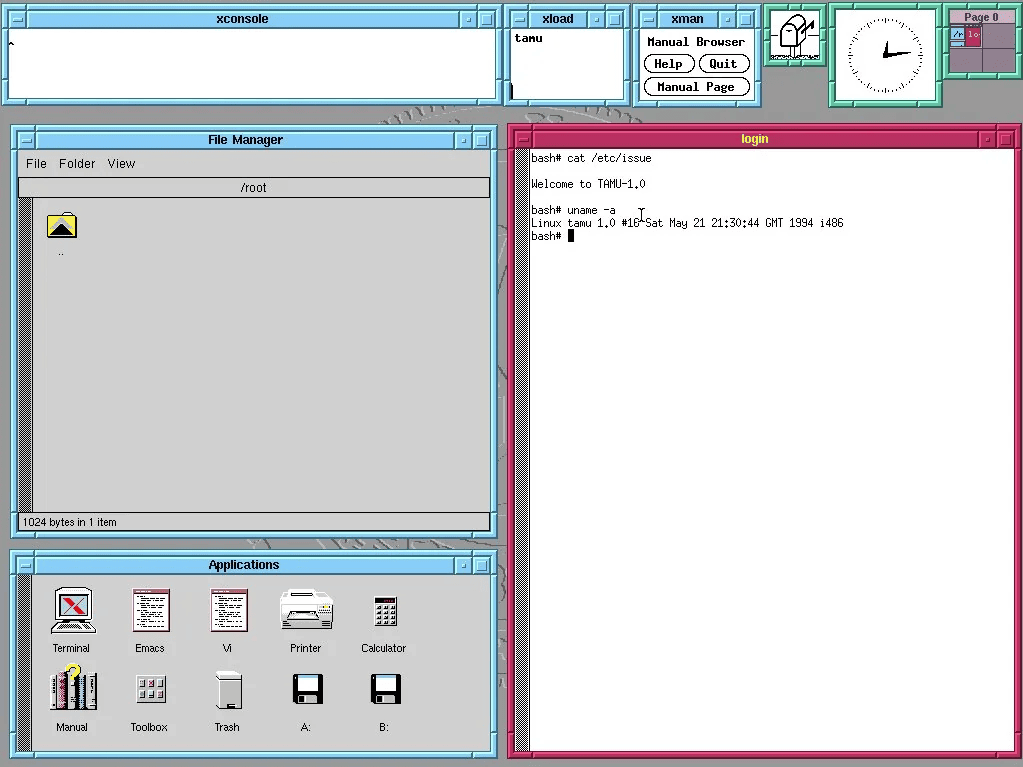Click the Help button in xman
This screenshot has height=767, width=1023.
coord(669,64)
